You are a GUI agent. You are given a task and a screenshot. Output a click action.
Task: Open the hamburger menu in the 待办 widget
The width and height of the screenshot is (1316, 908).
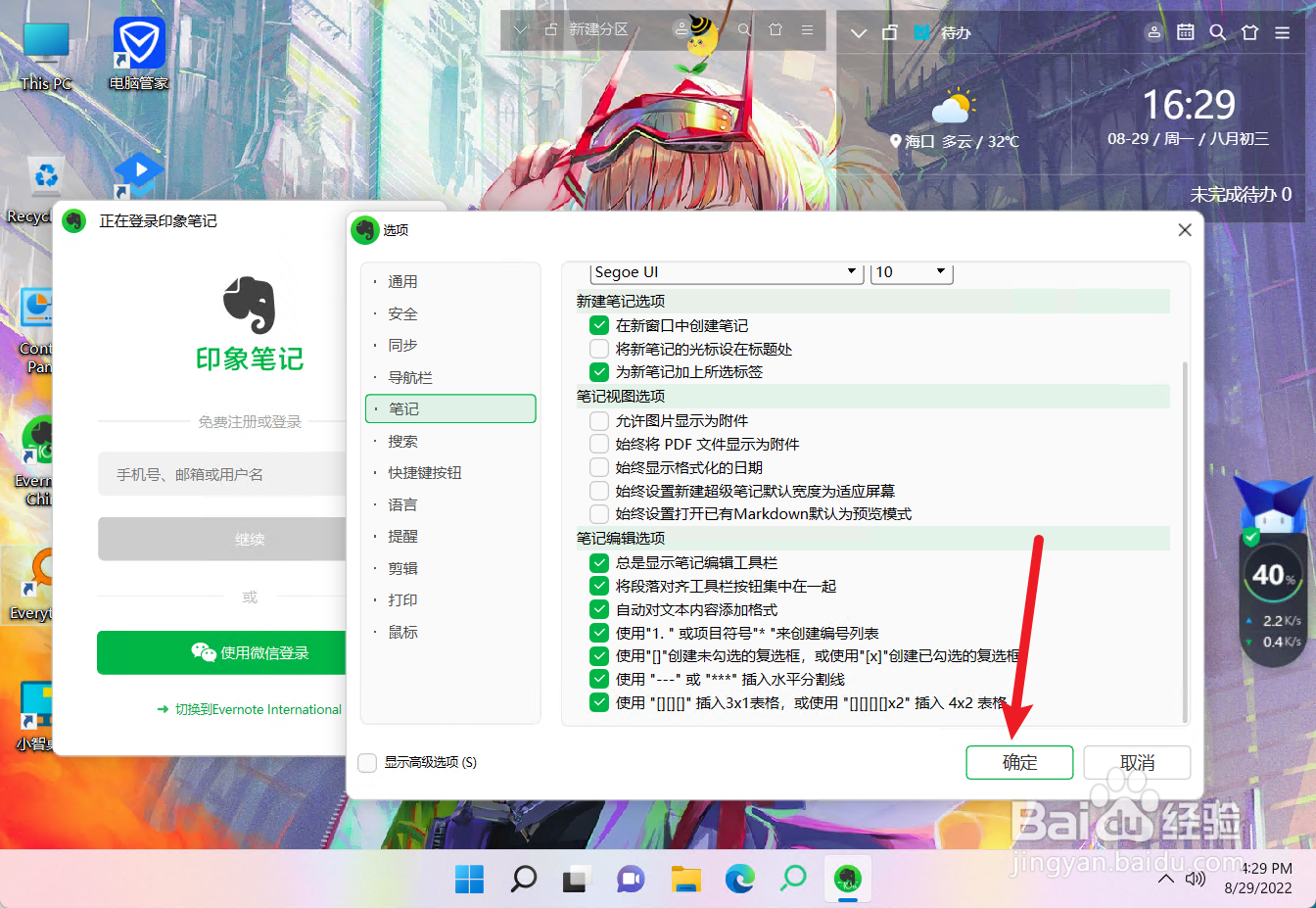pyautogui.click(x=1282, y=32)
